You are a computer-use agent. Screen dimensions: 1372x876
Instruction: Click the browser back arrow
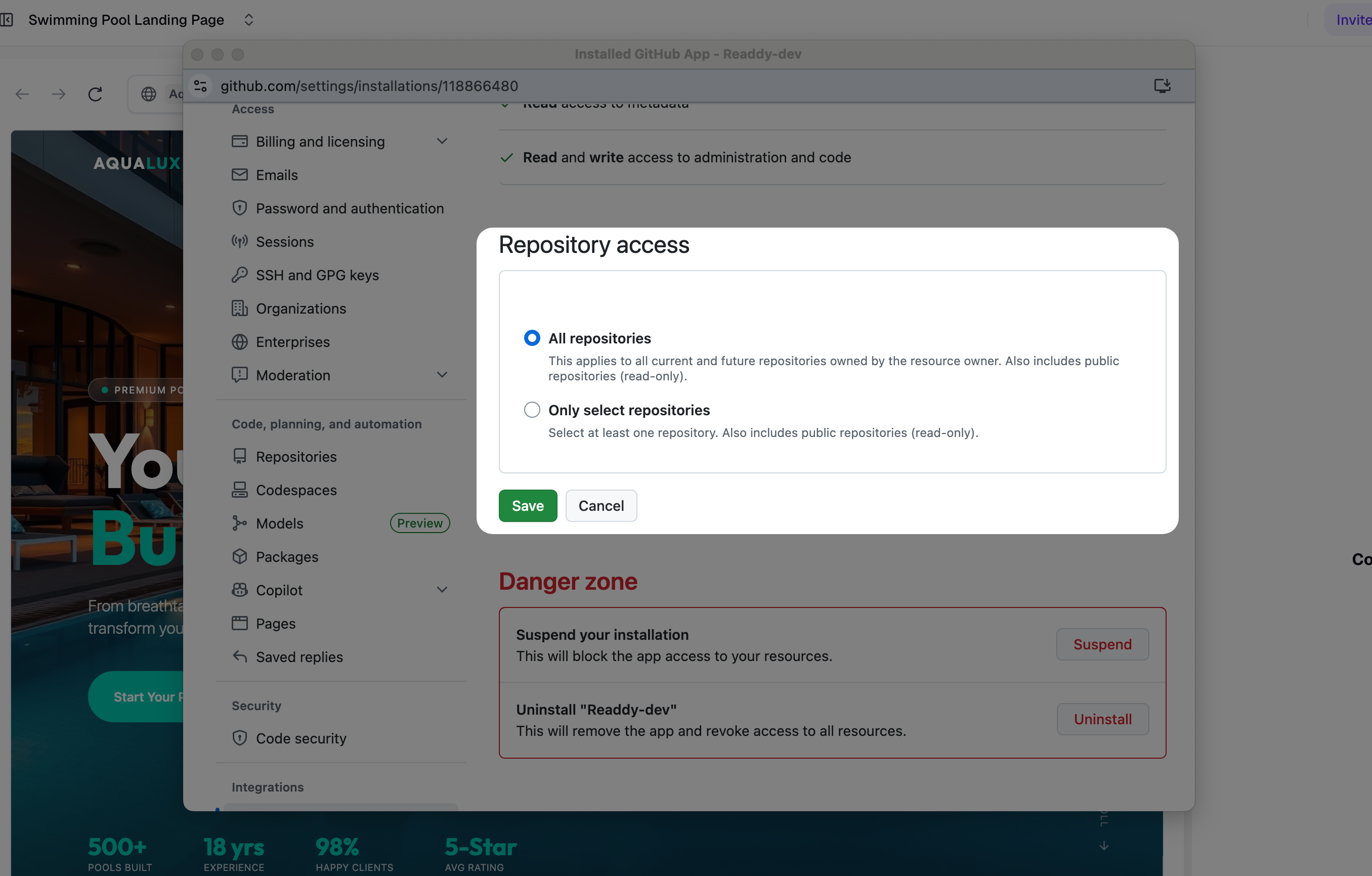22,94
